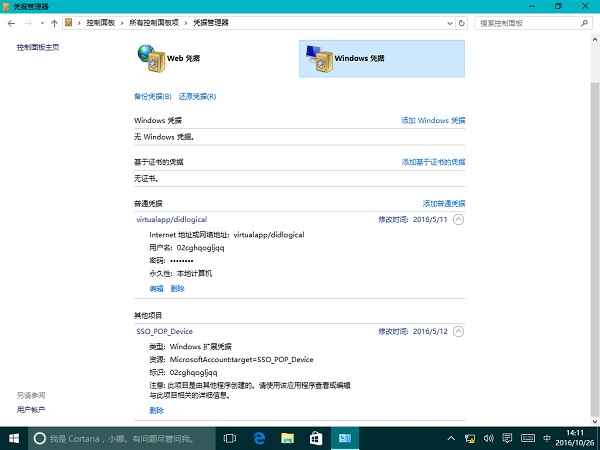The image size is (600, 450).
Task: Refresh the page with the refresh icon
Action: tap(462, 23)
